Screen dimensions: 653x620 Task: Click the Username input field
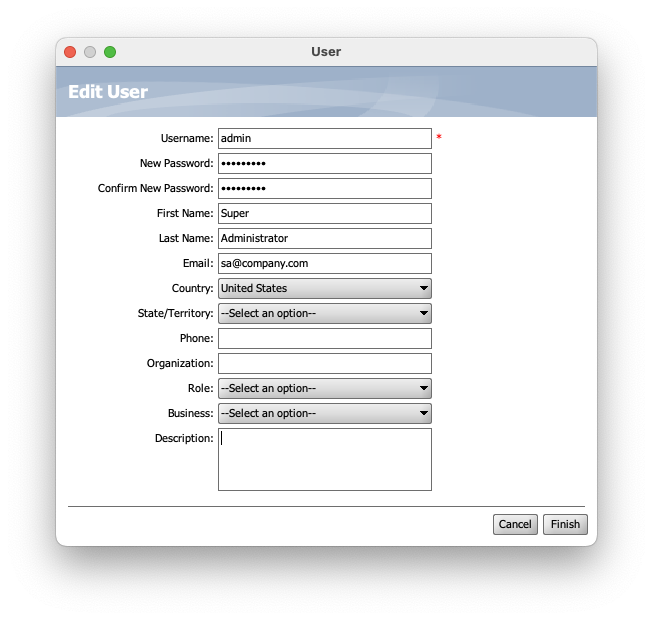click(324, 138)
